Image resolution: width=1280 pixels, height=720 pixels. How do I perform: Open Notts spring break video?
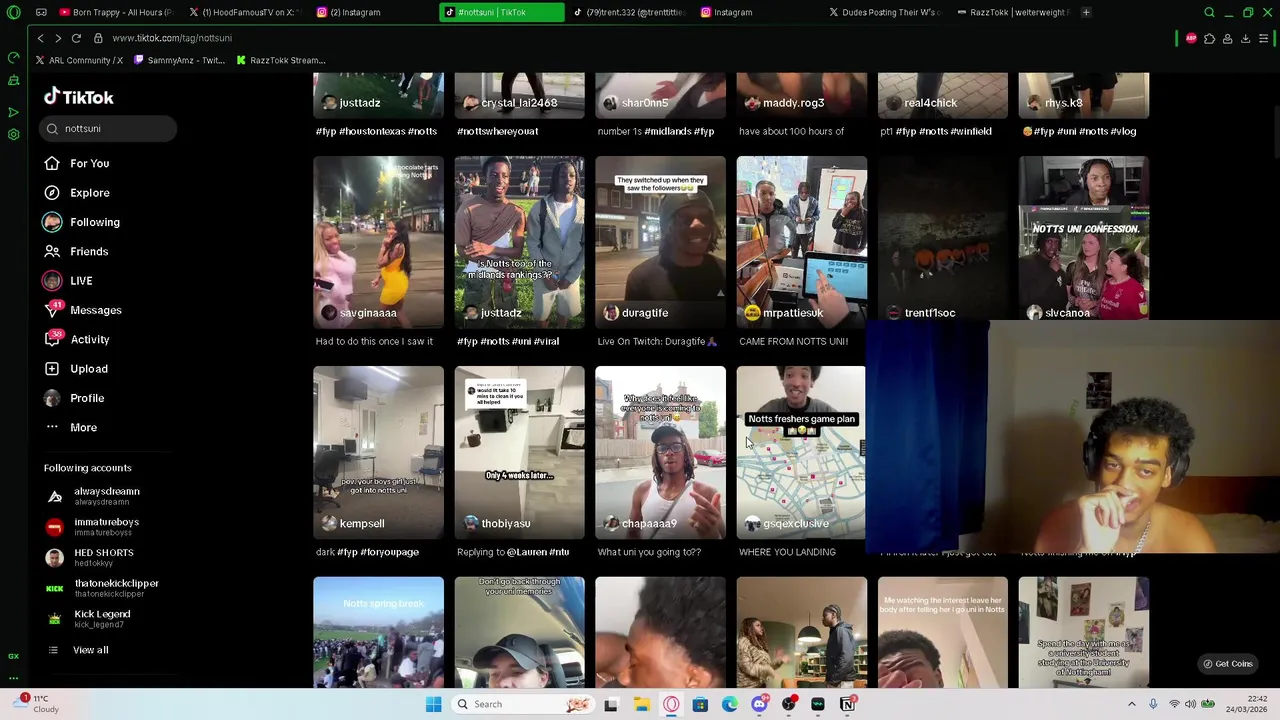point(378,632)
